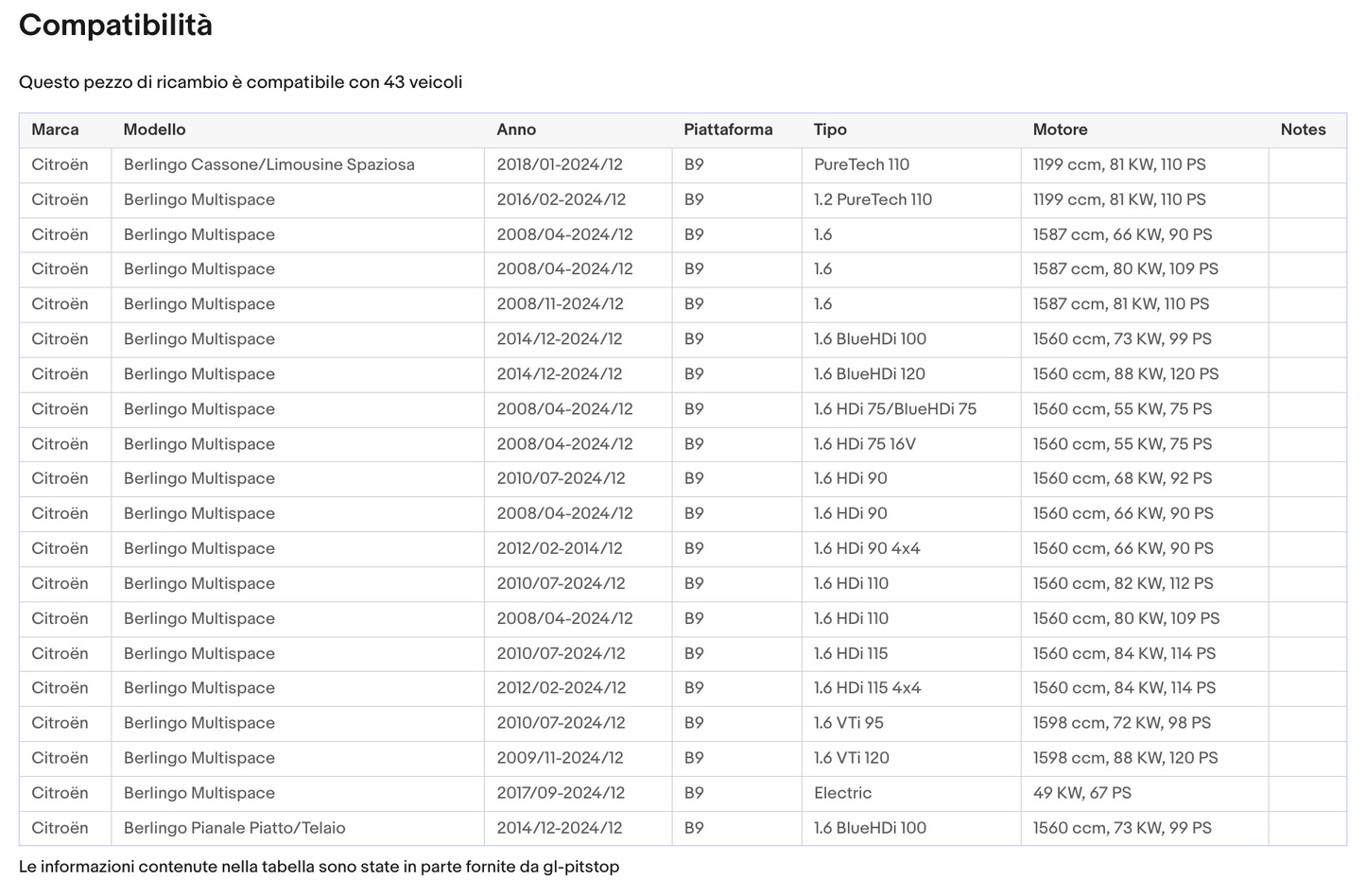Click the Anno column header
This screenshot has height=896, width=1366.
(x=516, y=129)
